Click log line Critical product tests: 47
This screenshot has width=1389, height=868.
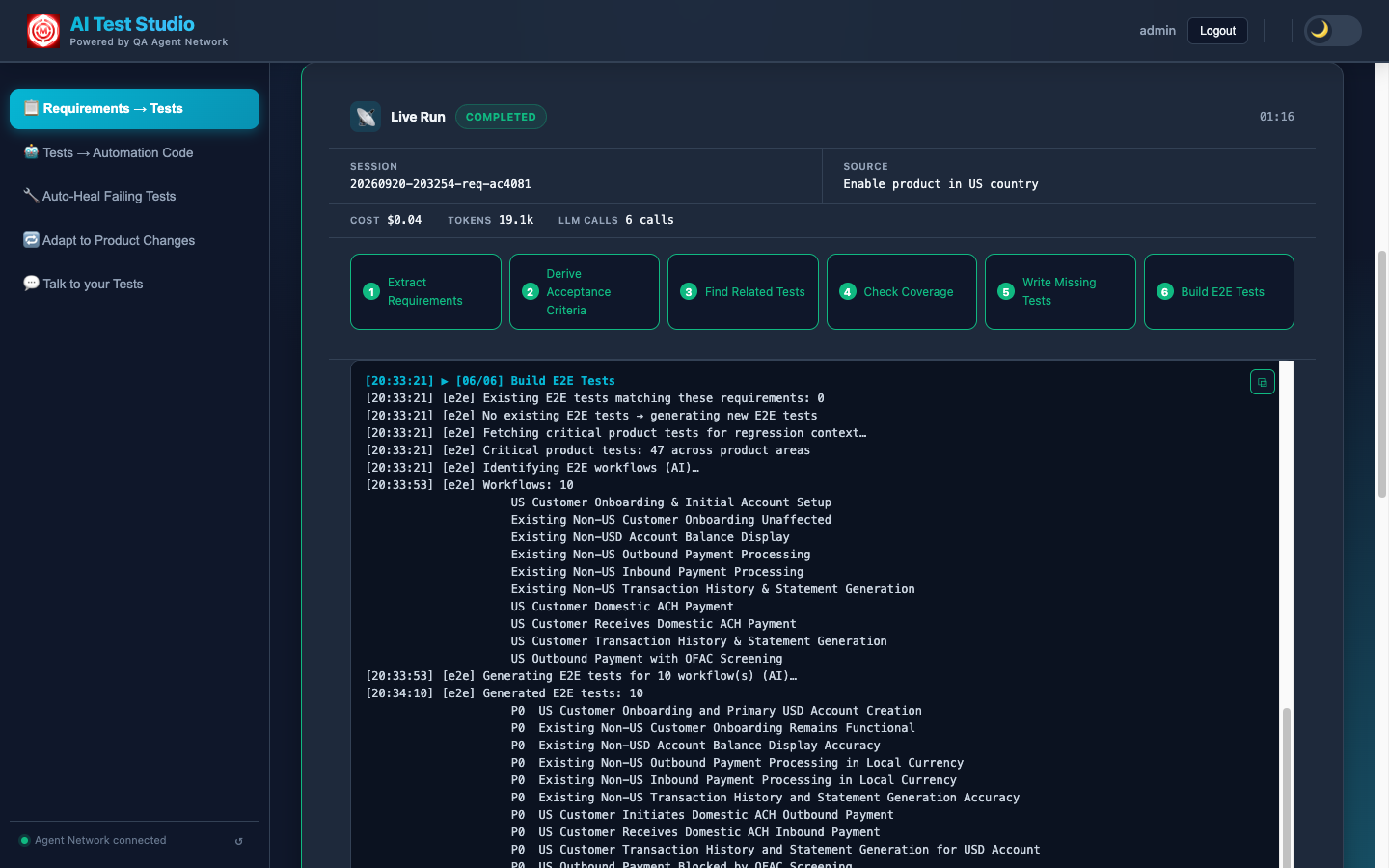click(587, 450)
